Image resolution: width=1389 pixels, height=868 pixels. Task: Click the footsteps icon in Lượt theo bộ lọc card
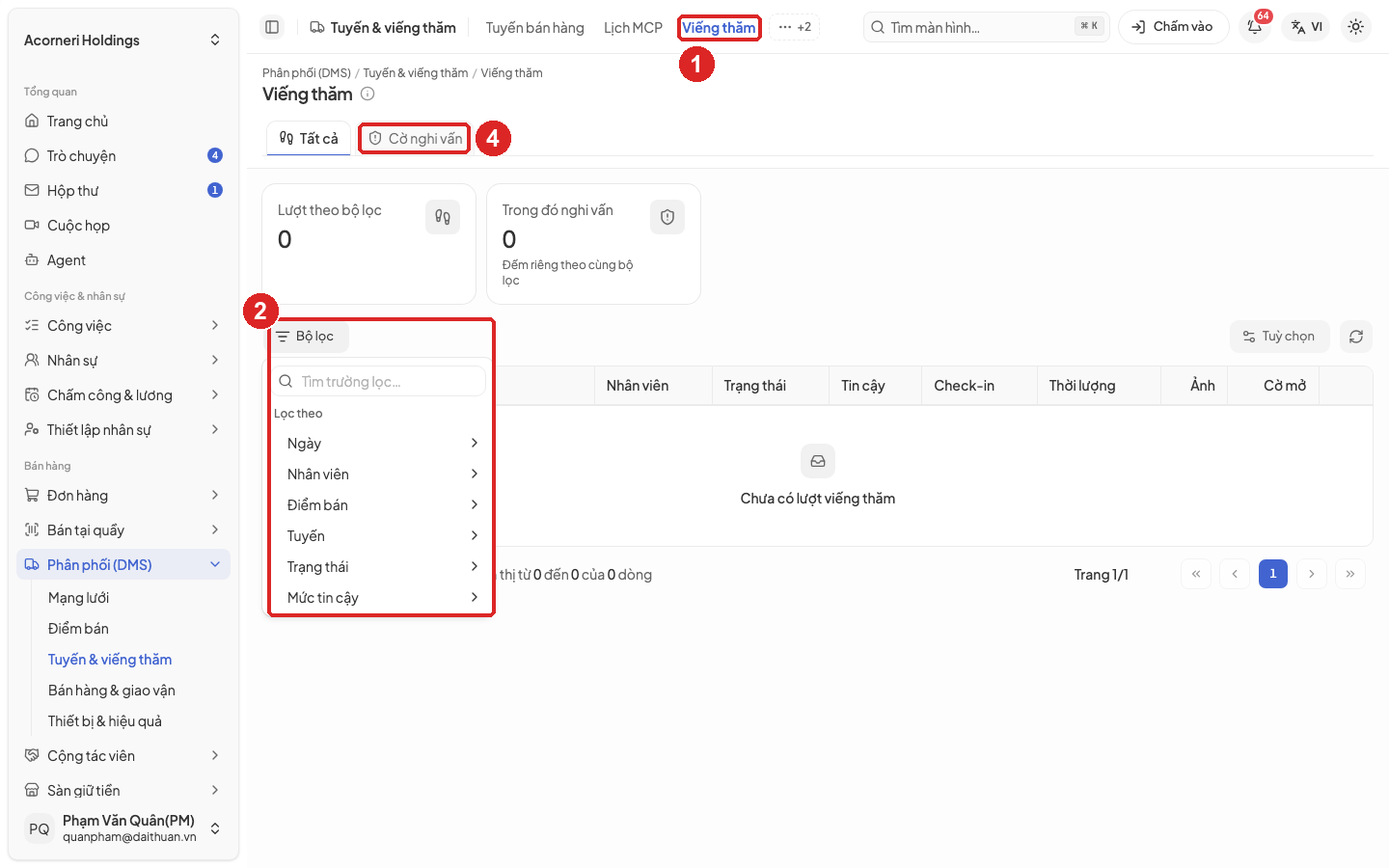click(443, 217)
